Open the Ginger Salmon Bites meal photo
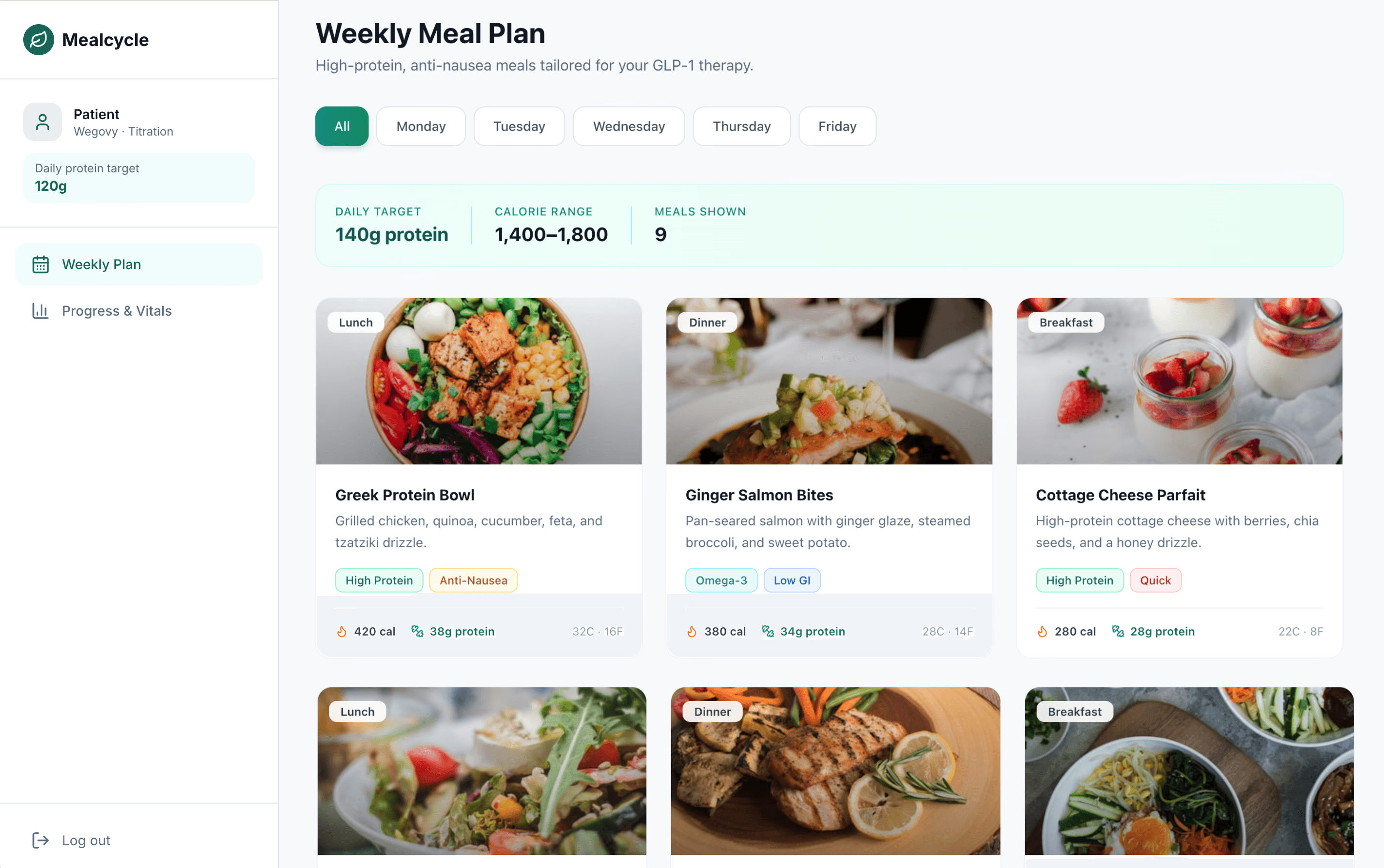The image size is (1384, 868). pyautogui.click(x=829, y=381)
